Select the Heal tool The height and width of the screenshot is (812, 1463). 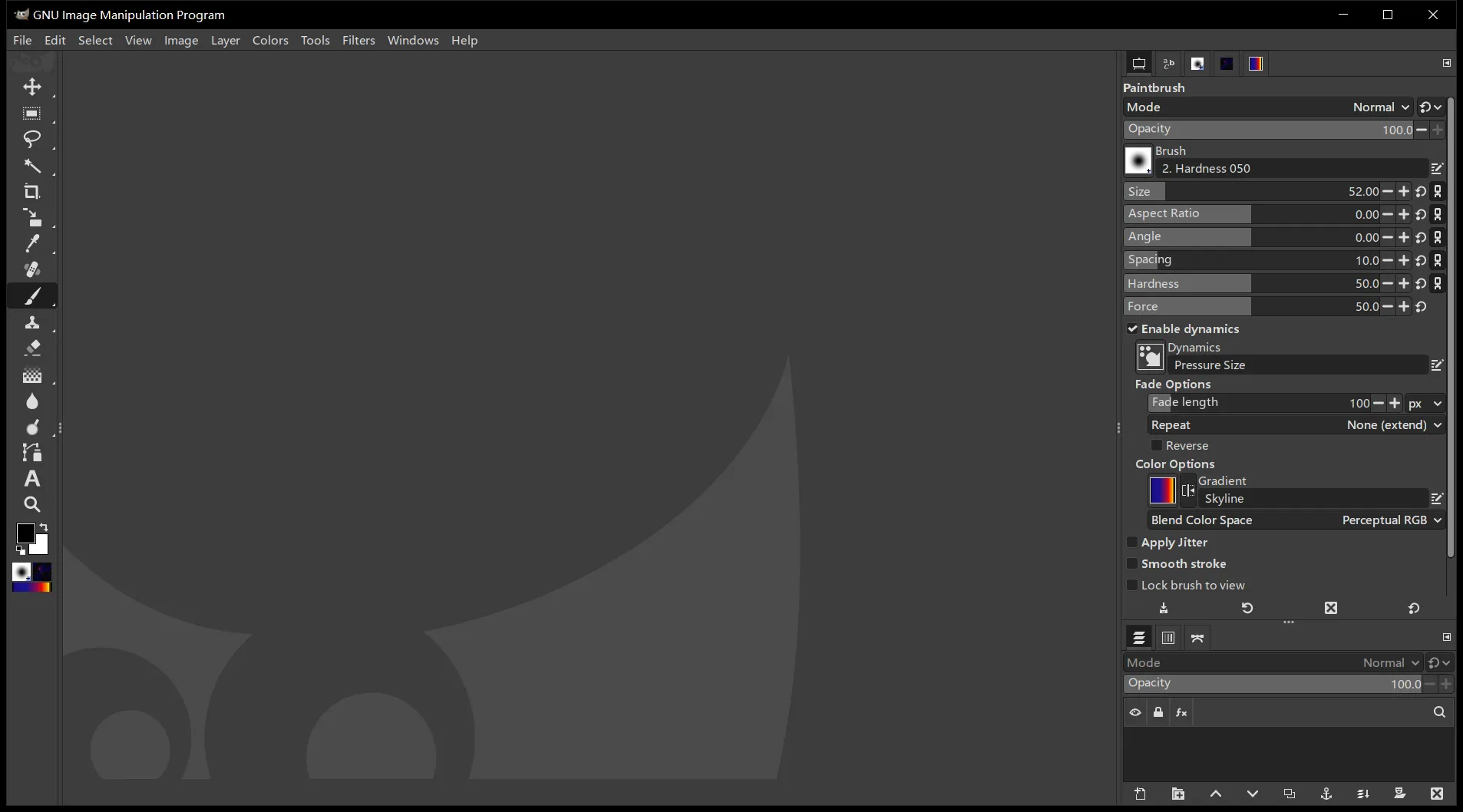point(32,269)
